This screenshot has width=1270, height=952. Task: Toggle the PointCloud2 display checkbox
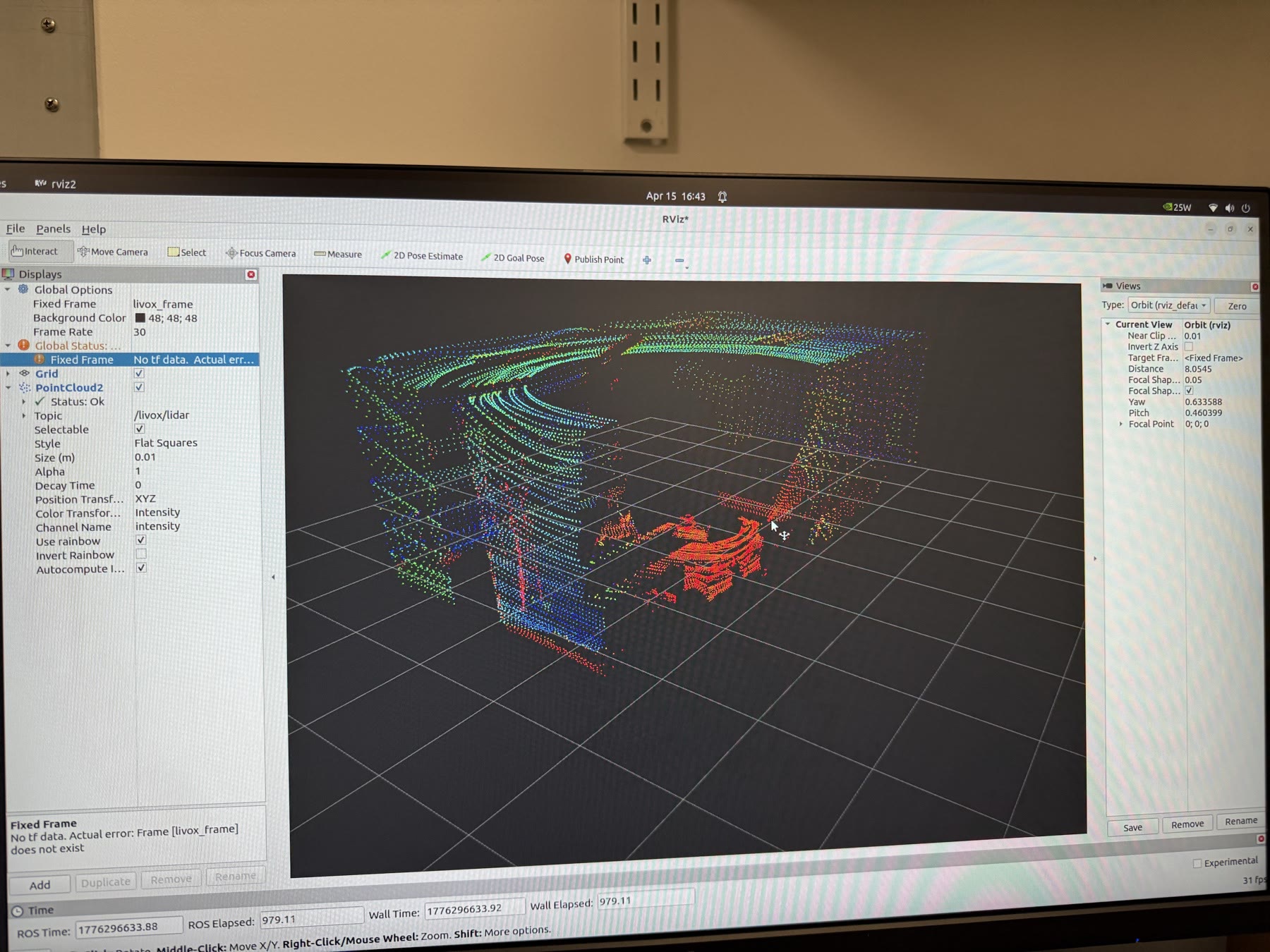point(139,386)
